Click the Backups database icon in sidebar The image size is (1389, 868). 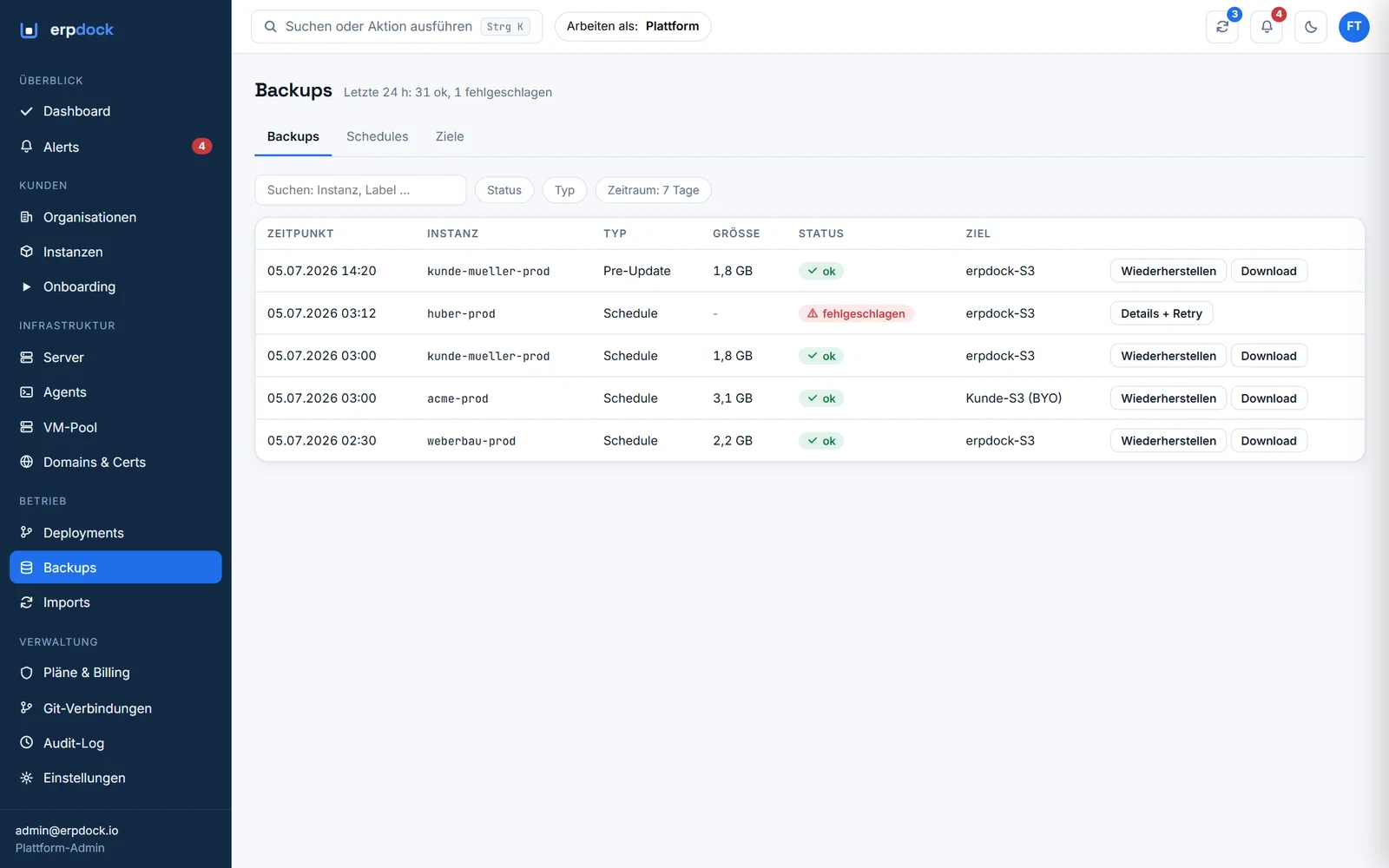point(27,568)
